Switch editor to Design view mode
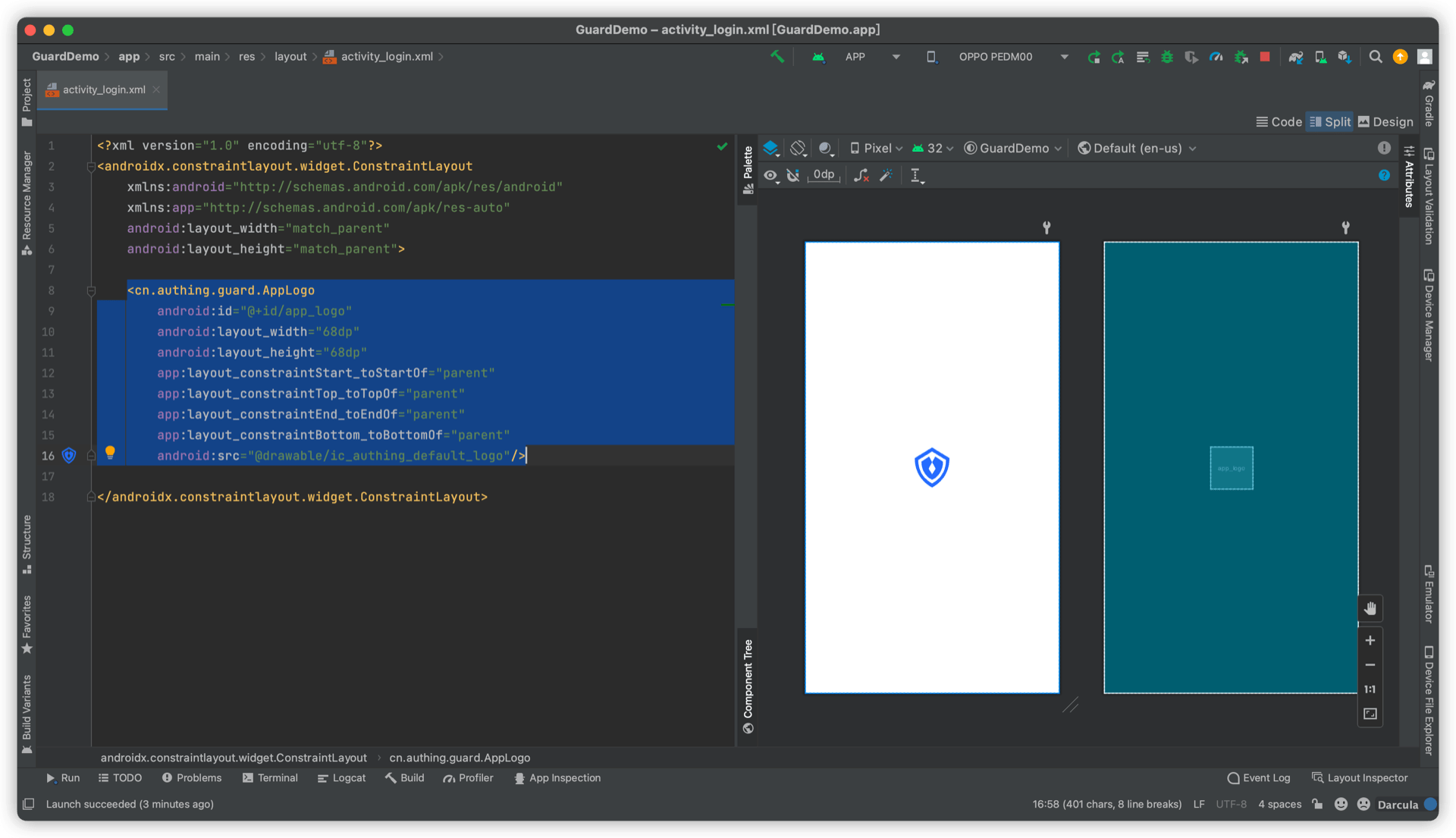The height and width of the screenshot is (838, 1456). tap(1385, 122)
